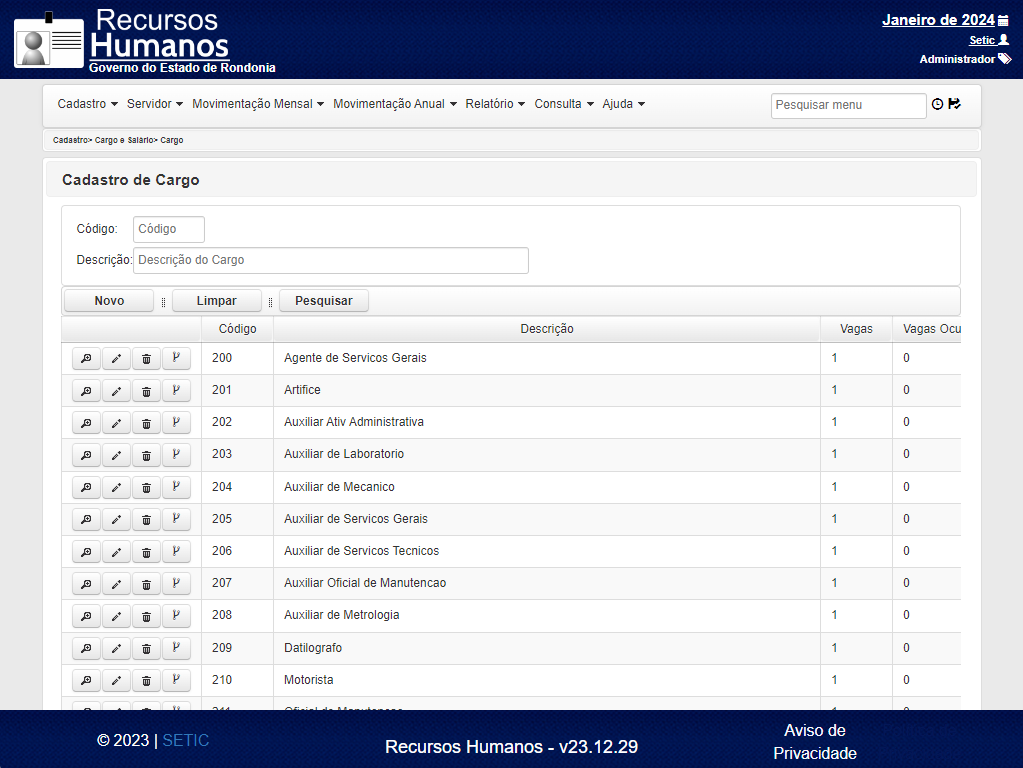The width and height of the screenshot is (1023, 768).
Task: Select the Datilografo description cell
Action: 547,648
